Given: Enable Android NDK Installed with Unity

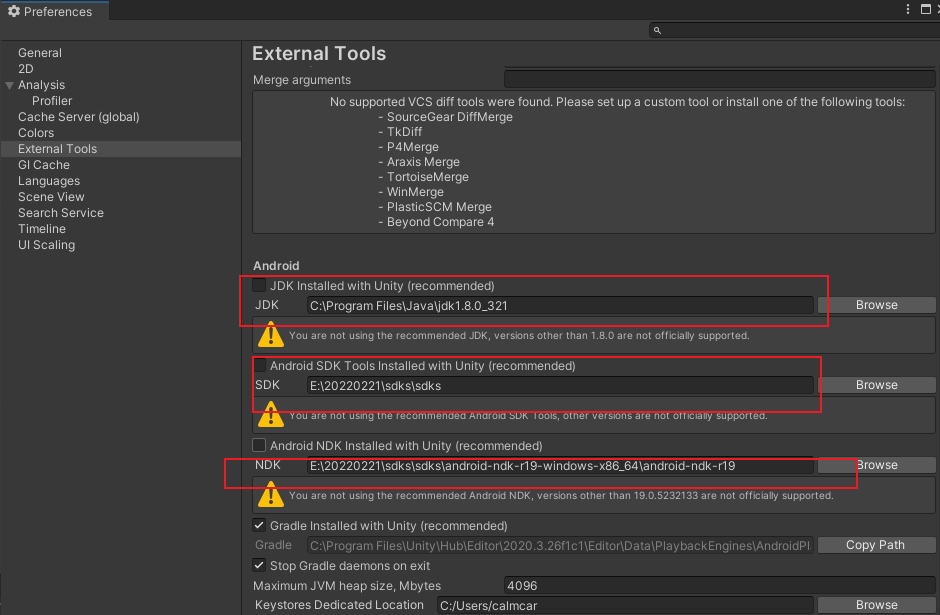Looking at the screenshot, I should click(x=259, y=445).
